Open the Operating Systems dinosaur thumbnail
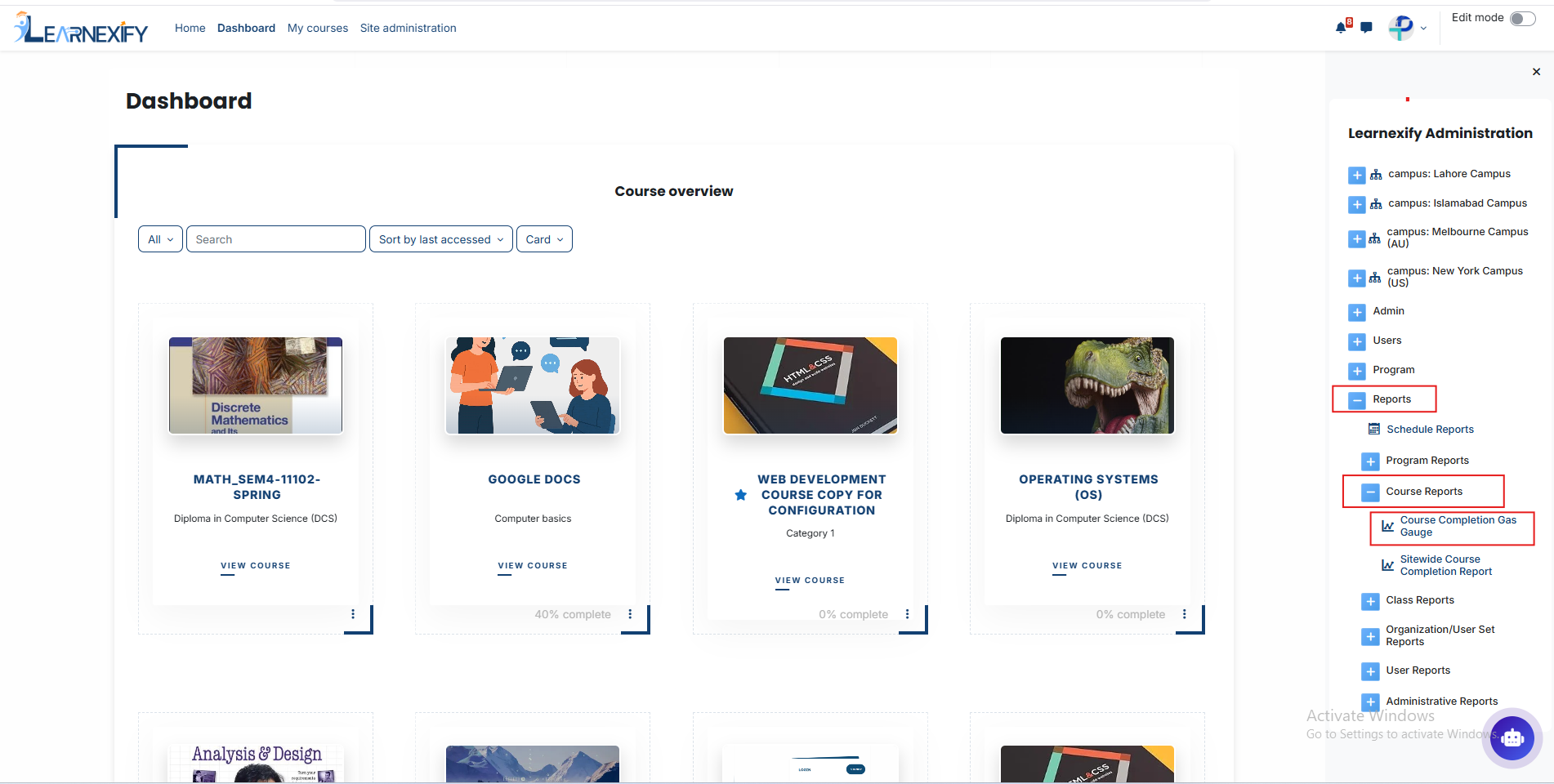This screenshot has width=1554, height=784. (1087, 385)
